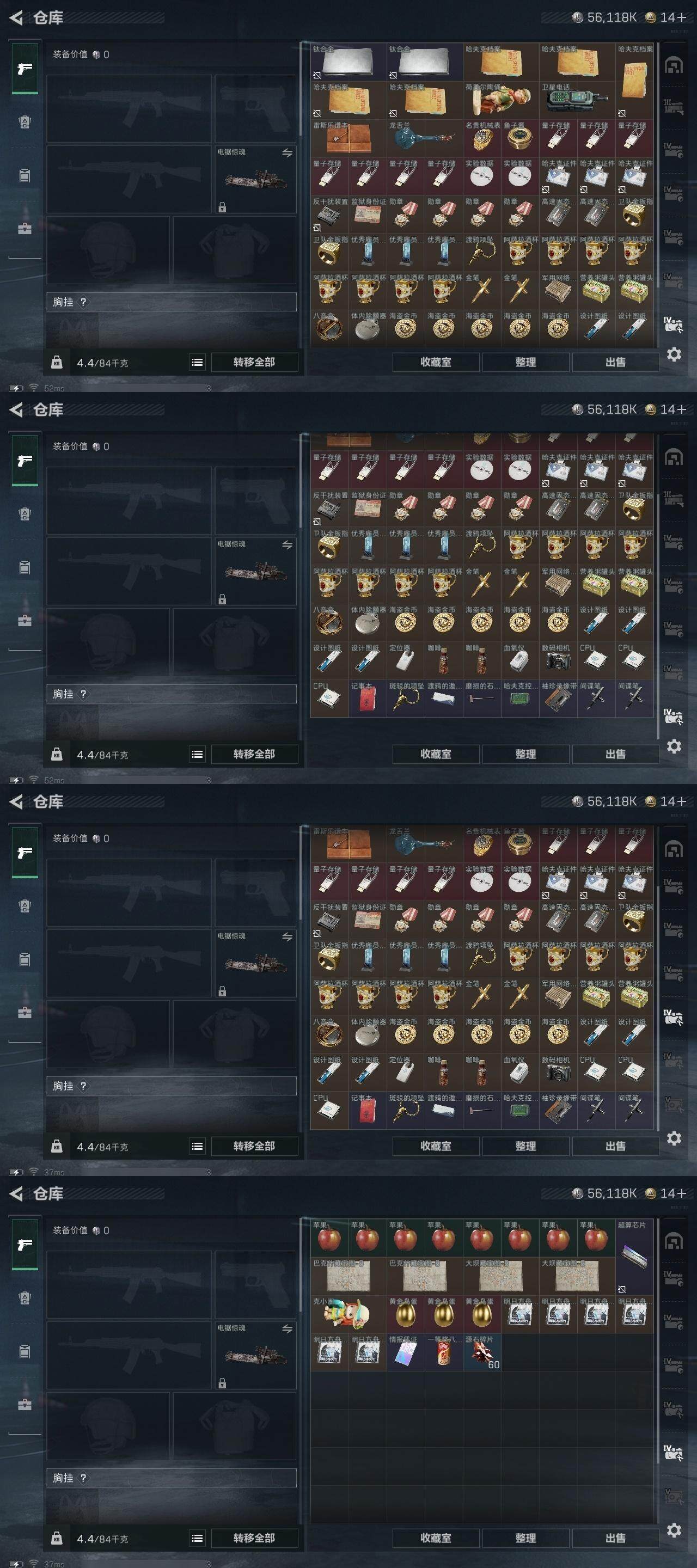Select the first 巴克什藏宝图 treasure map thumbnail
This screenshot has height=1568, width=697.
(x=348, y=1276)
